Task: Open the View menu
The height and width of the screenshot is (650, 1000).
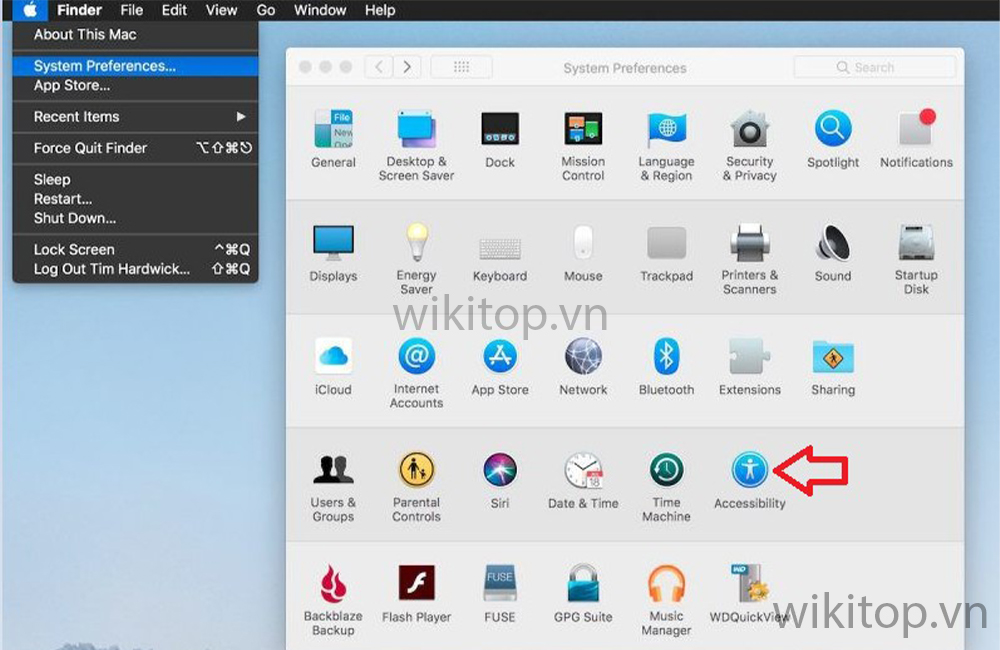Action: point(221,10)
